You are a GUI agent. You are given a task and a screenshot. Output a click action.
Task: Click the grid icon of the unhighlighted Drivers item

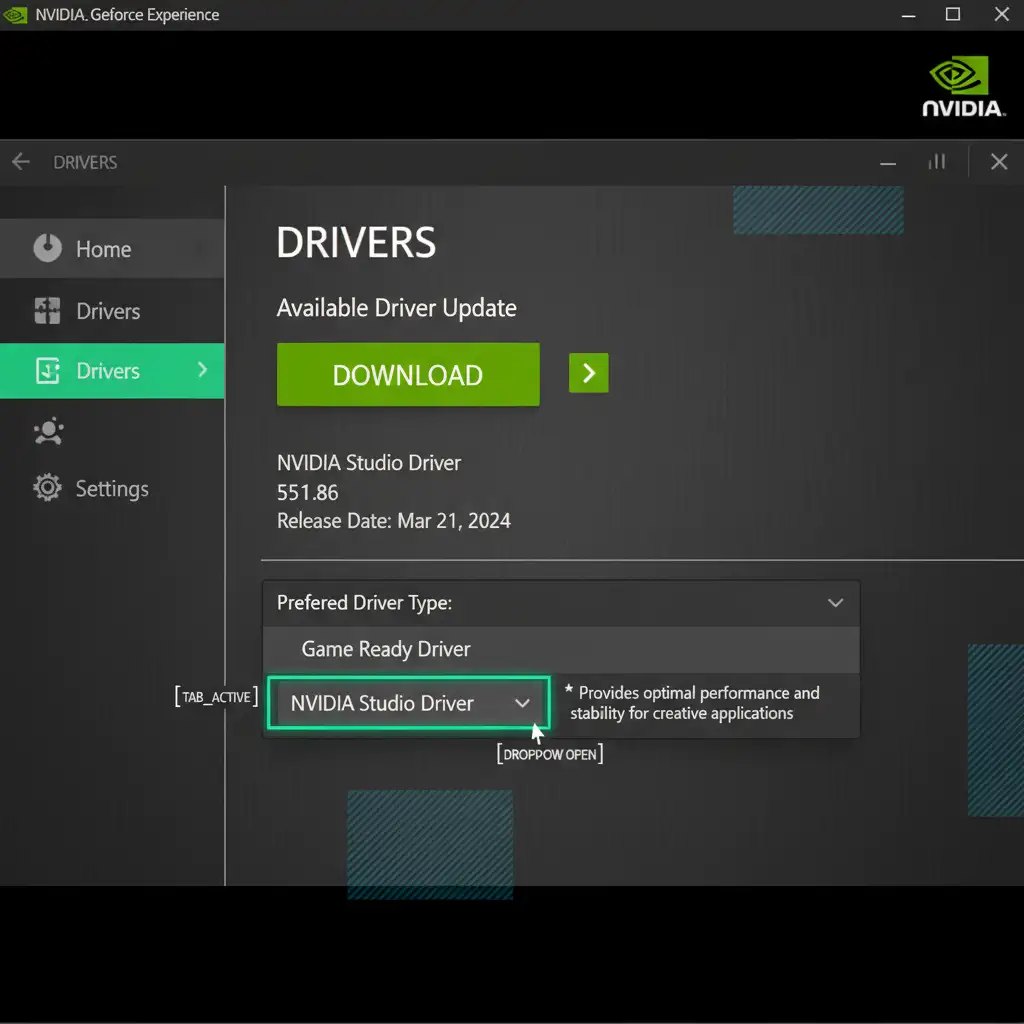(x=47, y=311)
